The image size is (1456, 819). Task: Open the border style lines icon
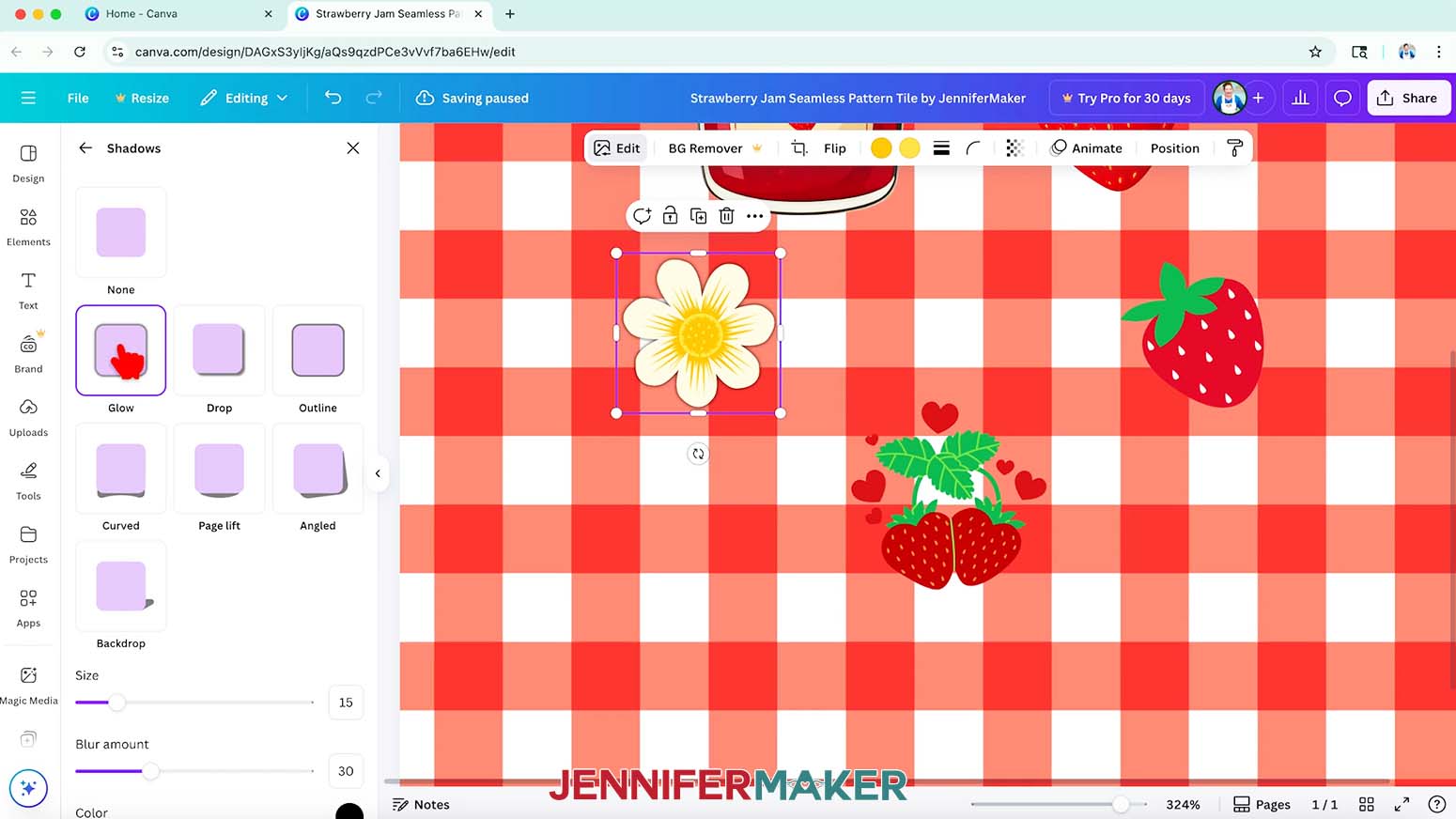pos(941,148)
